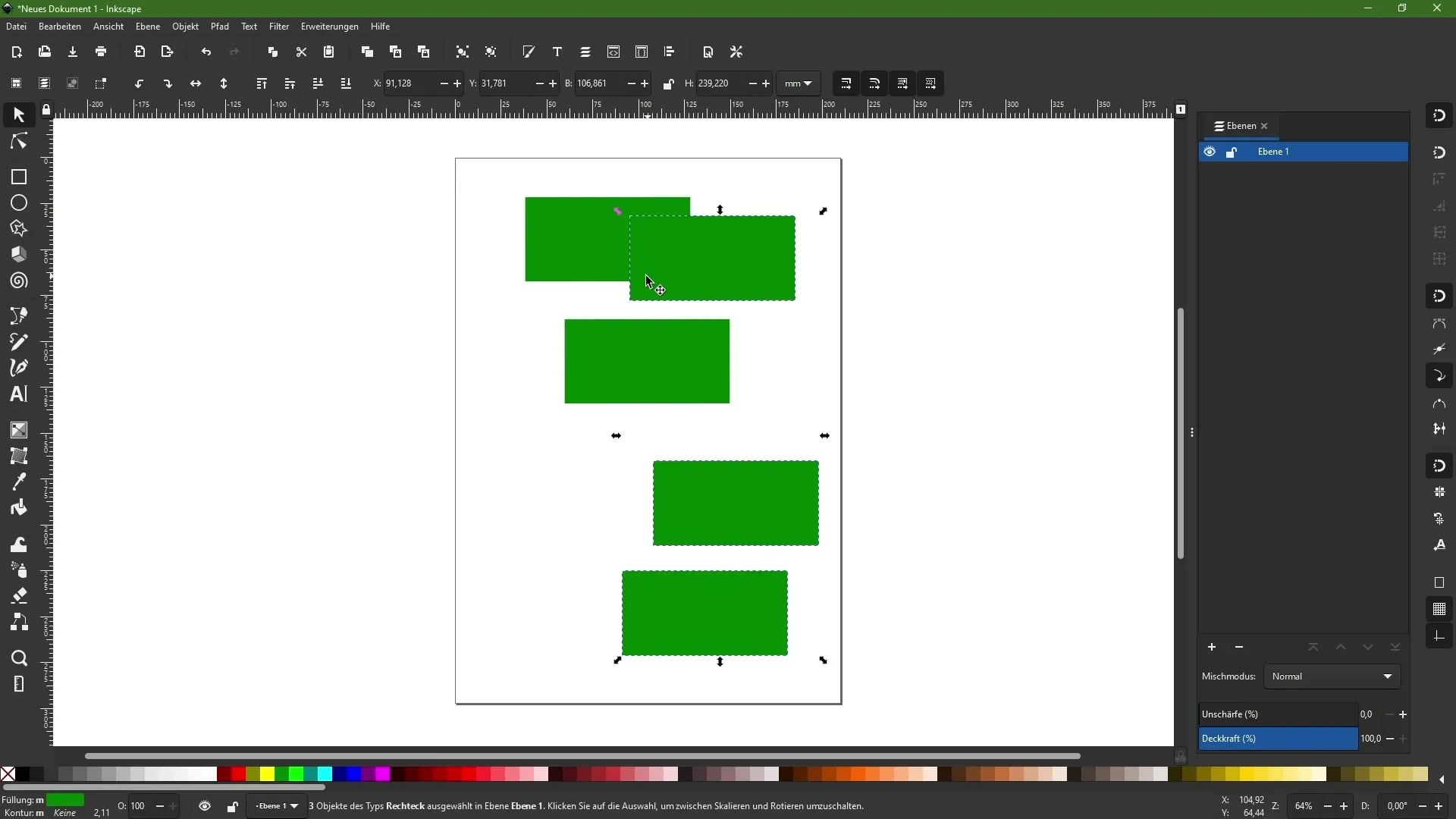Close the Ebenen panel tab
This screenshot has width=1456, height=819.
1264,127
